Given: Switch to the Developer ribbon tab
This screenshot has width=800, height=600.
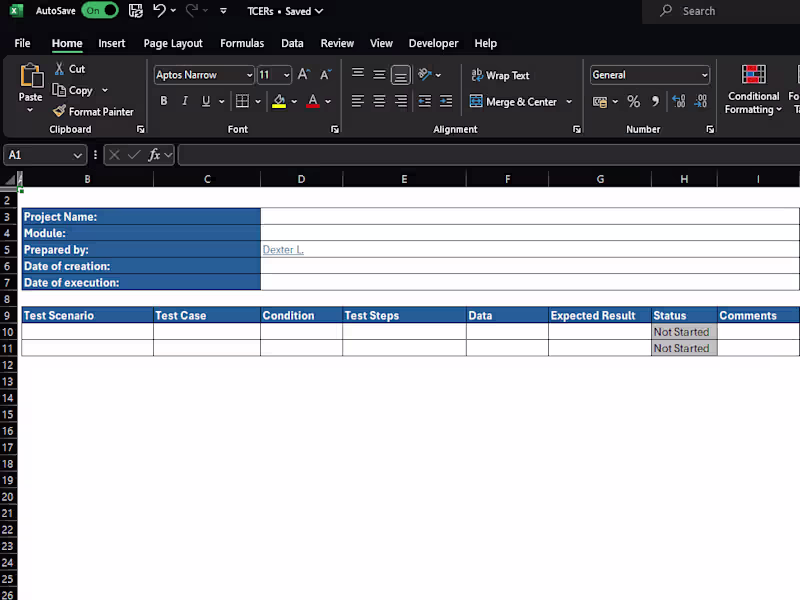Looking at the screenshot, I should [433, 43].
